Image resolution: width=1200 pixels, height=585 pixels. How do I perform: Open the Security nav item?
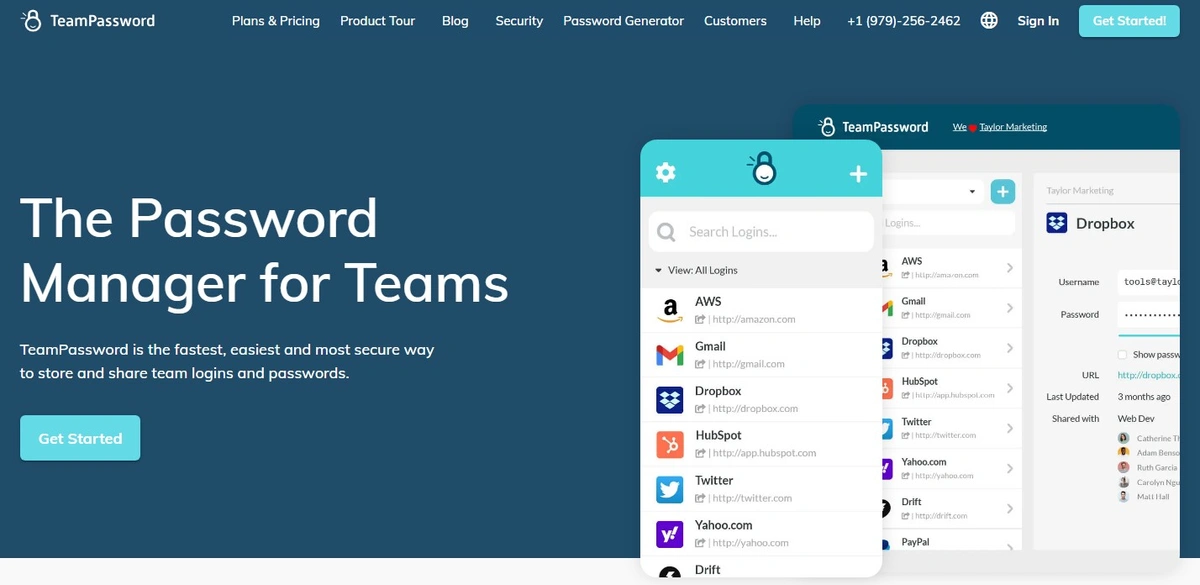(x=519, y=20)
